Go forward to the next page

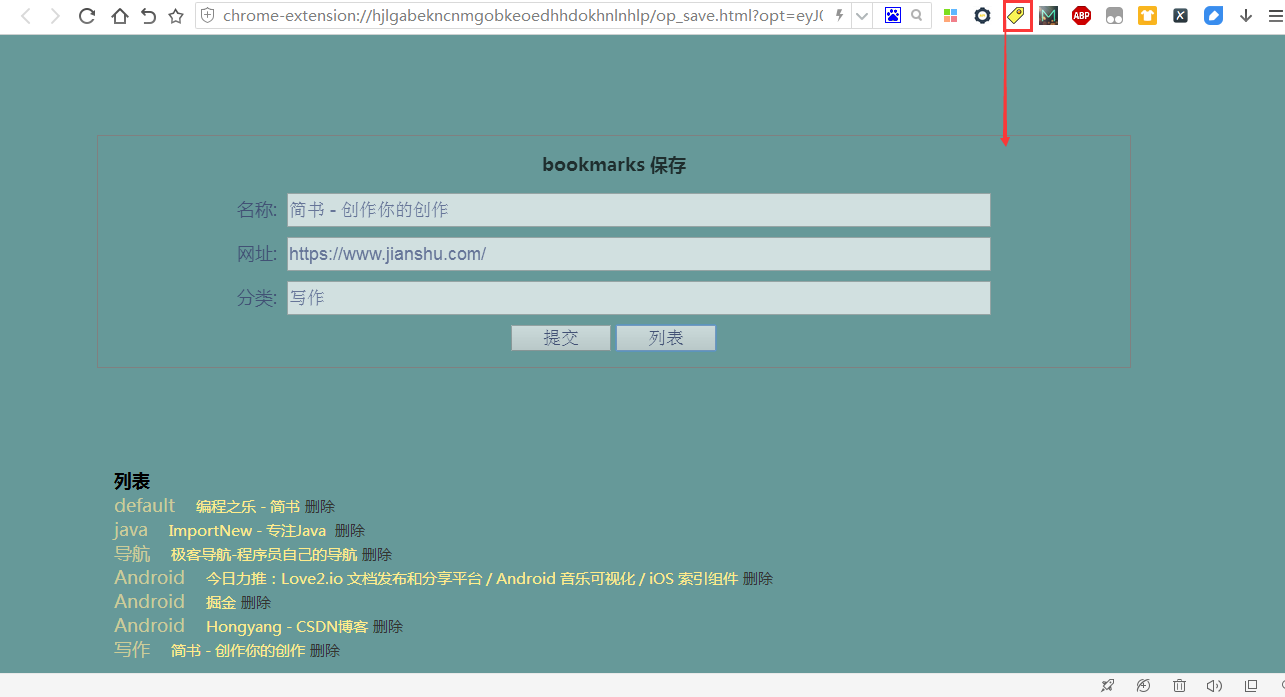(55, 16)
